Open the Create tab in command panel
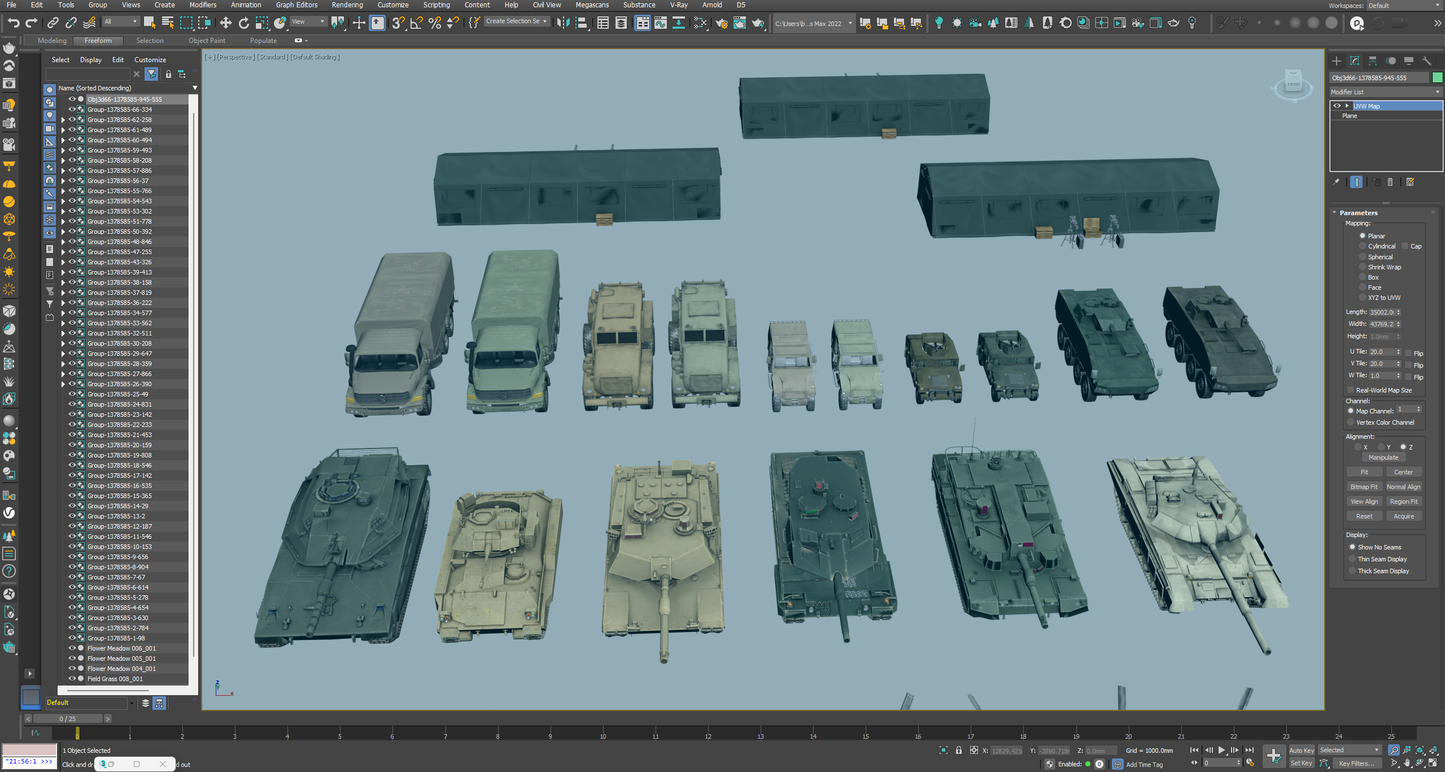The width and height of the screenshot is (1445, 772). (1337, 61)
